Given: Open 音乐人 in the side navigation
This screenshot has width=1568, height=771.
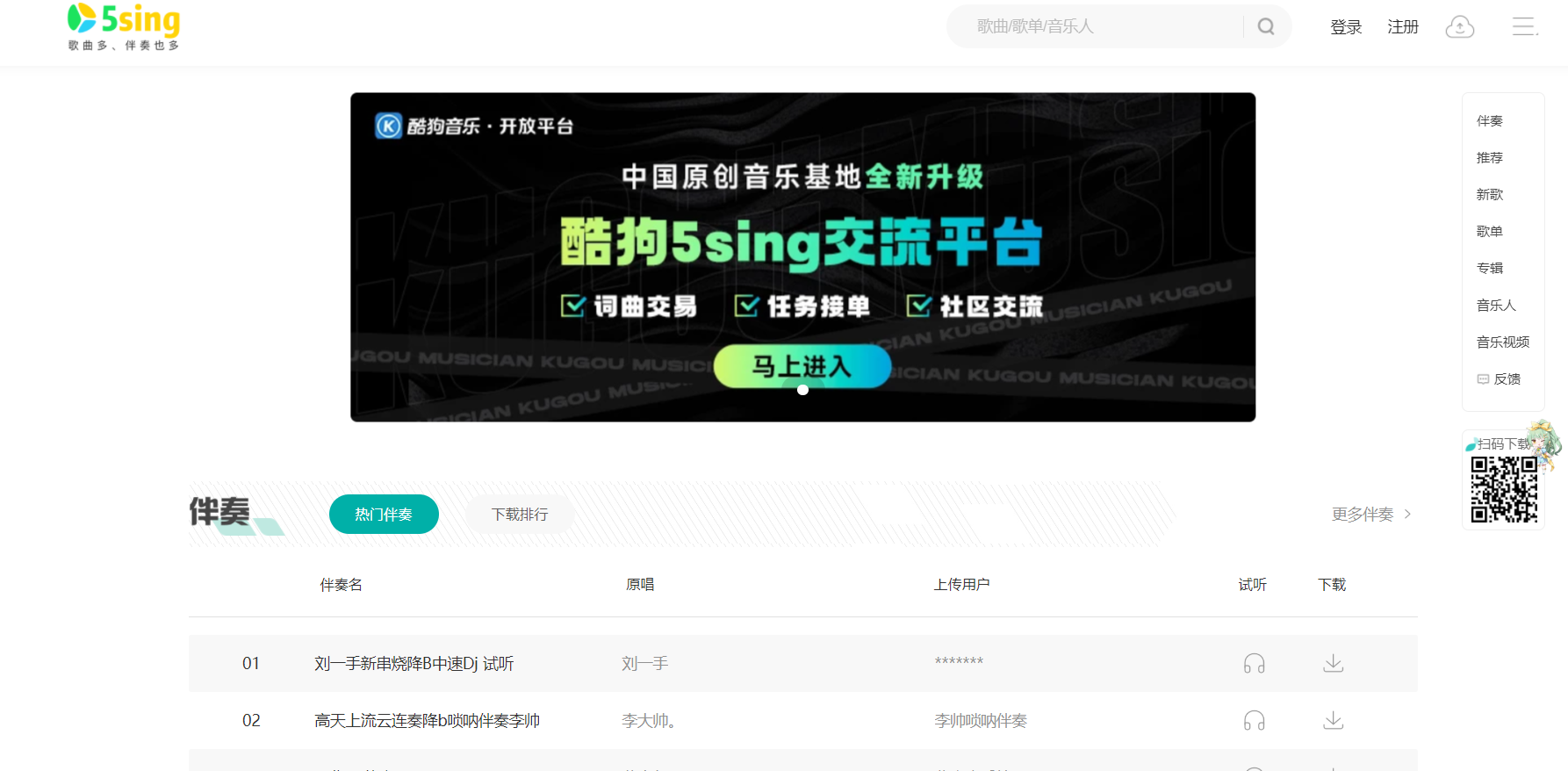Looking at the screenshot, I should coord(1496,306).
